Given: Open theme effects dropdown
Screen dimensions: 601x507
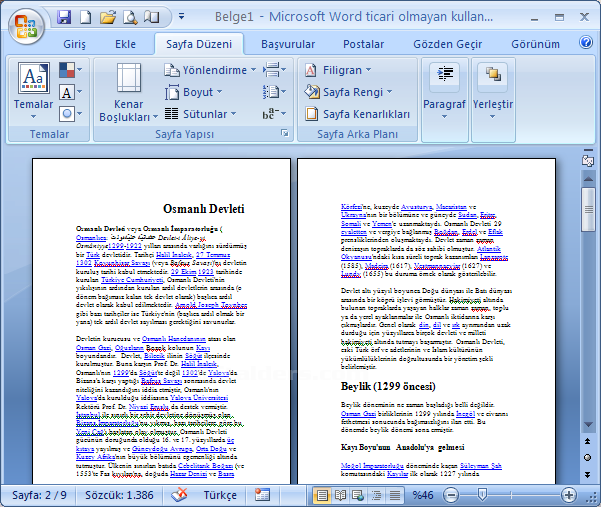Looking at the screenshot, I should pos(71,114).
